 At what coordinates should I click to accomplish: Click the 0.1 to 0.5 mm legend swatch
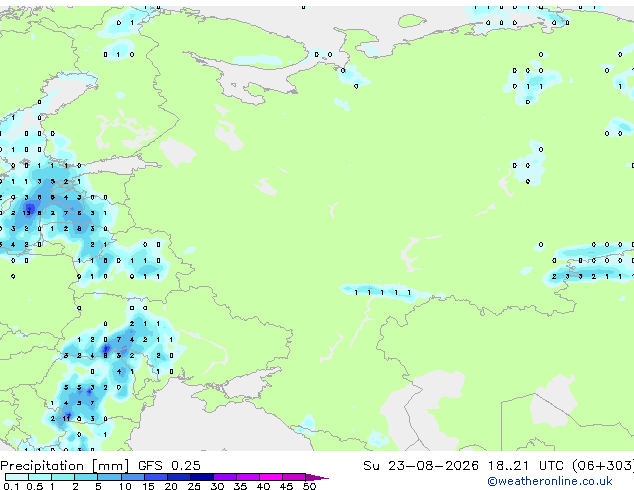pyautogui.click(x=17, y=477)
